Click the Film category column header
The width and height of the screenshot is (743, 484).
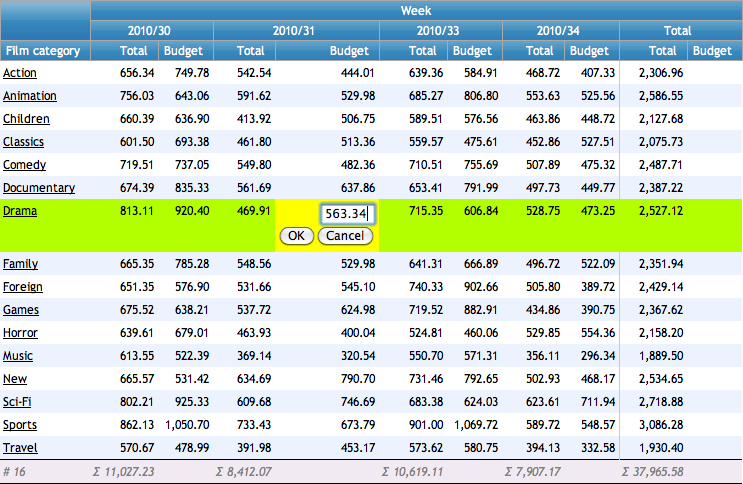[x=38, y=51]
